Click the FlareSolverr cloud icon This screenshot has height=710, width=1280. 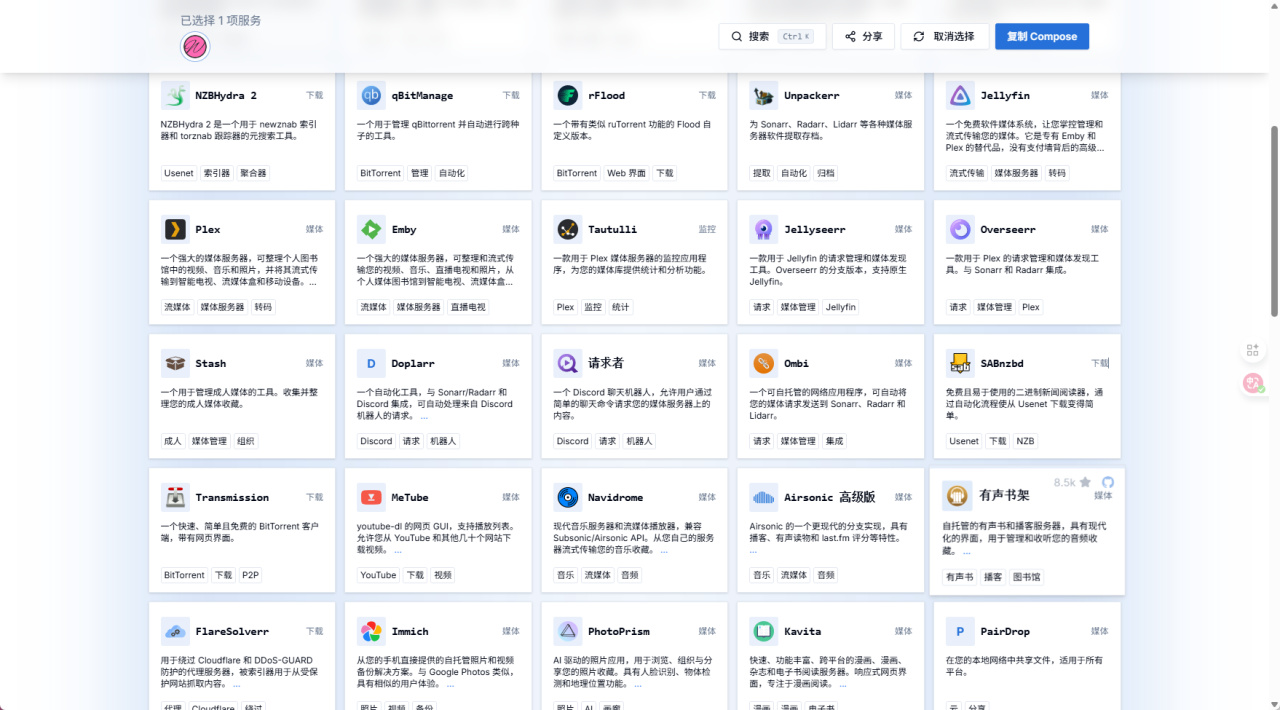click(x=175, y=631)
